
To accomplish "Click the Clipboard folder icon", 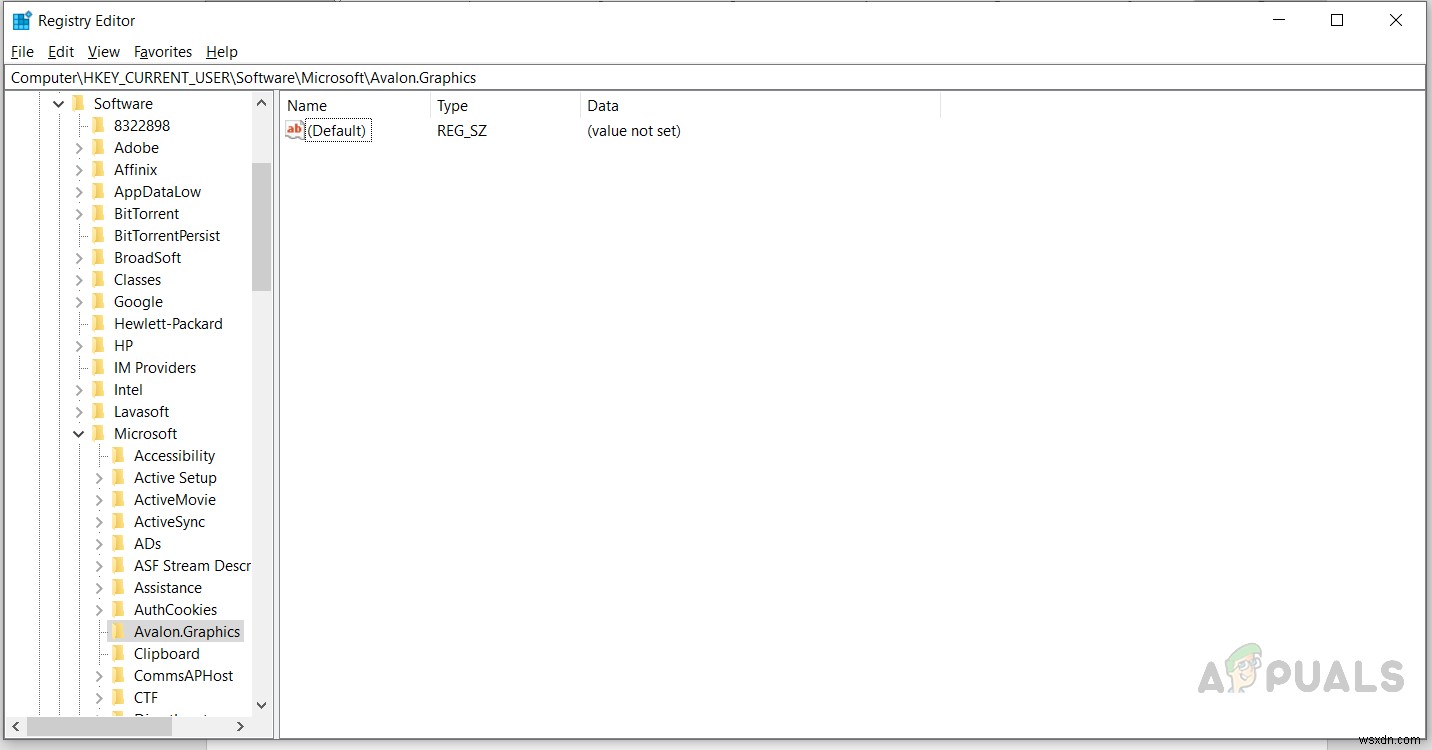I will click(x=118, y=653).
